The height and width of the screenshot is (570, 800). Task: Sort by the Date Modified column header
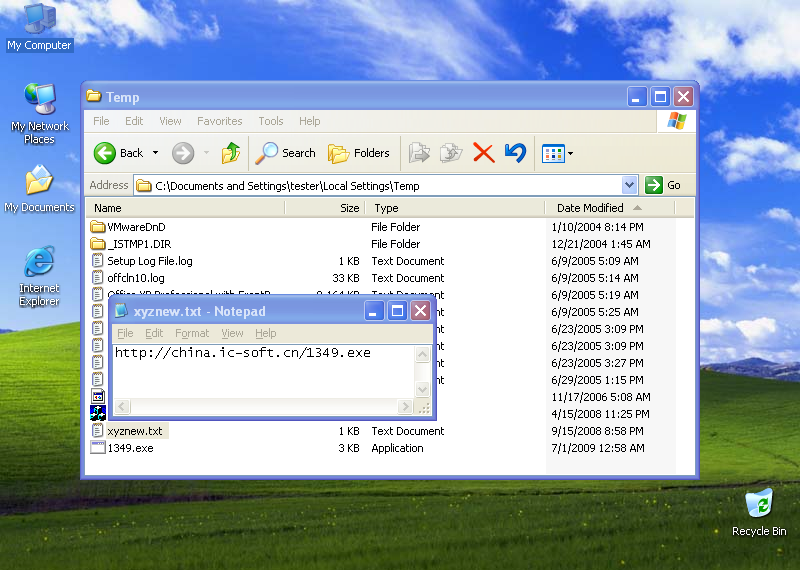(x=610, y=208)
